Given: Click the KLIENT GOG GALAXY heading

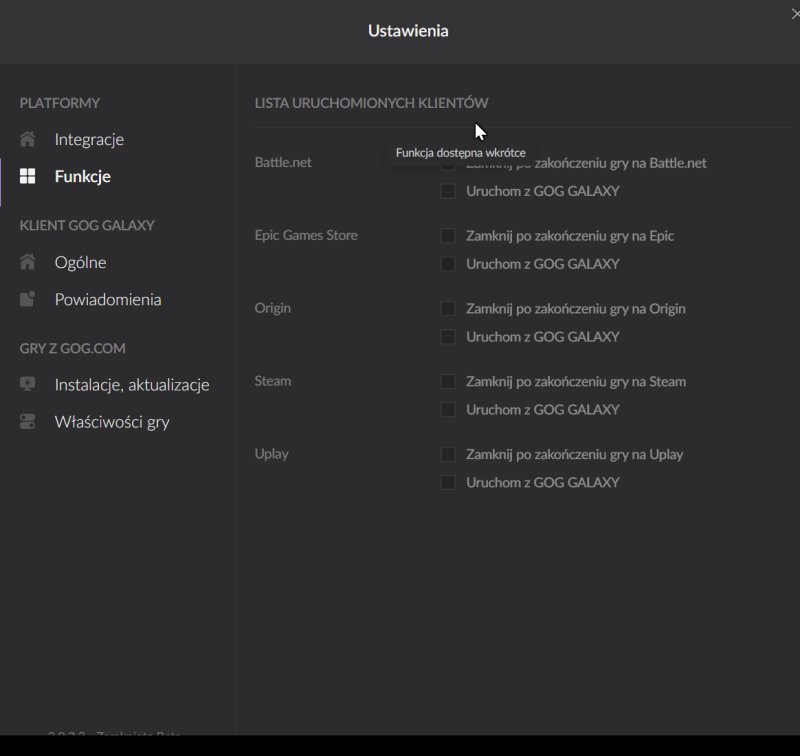Looking at the screenshot, I should point(87,225).
